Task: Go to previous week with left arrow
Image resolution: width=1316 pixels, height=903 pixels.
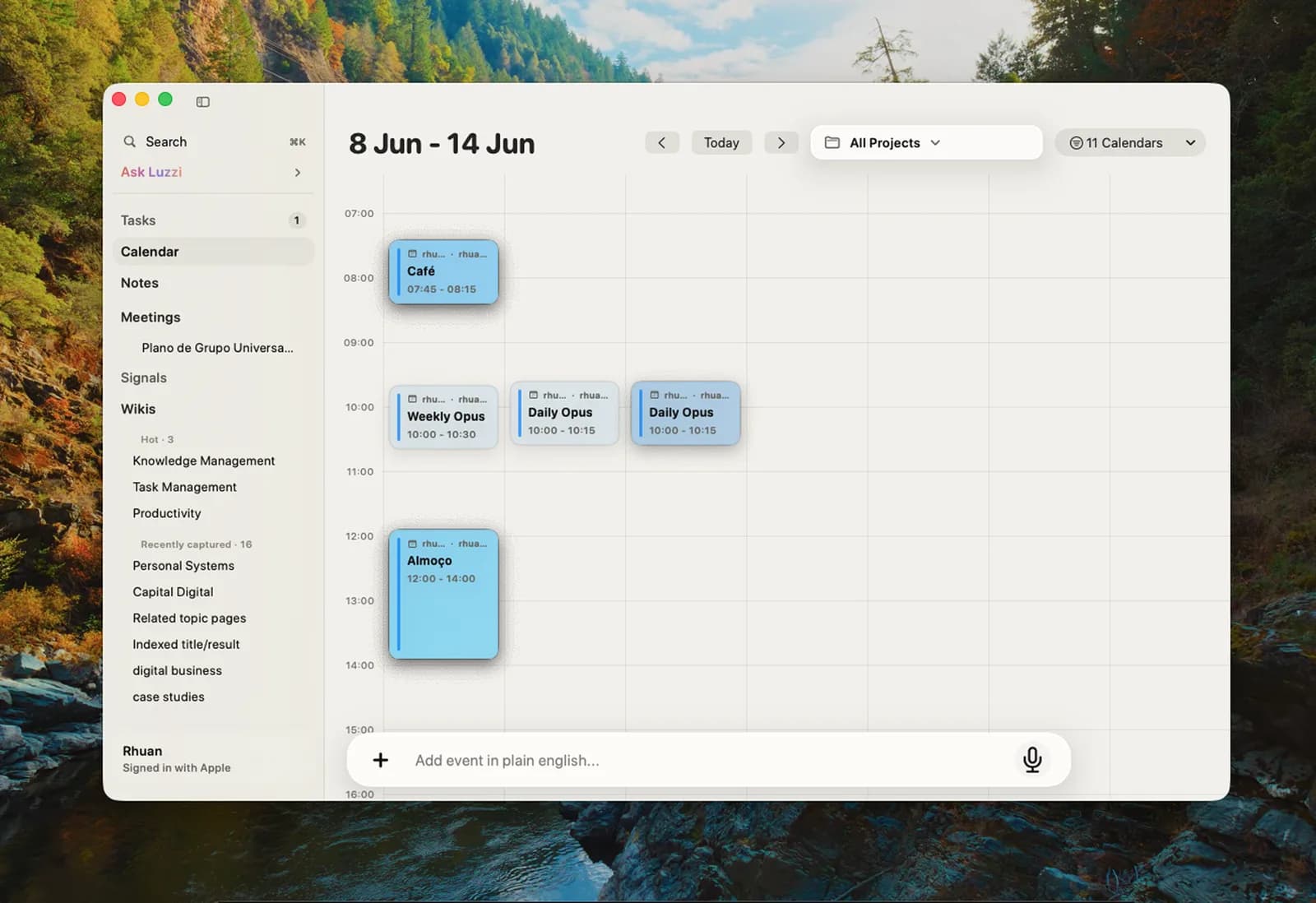Action: click(661, 142)
